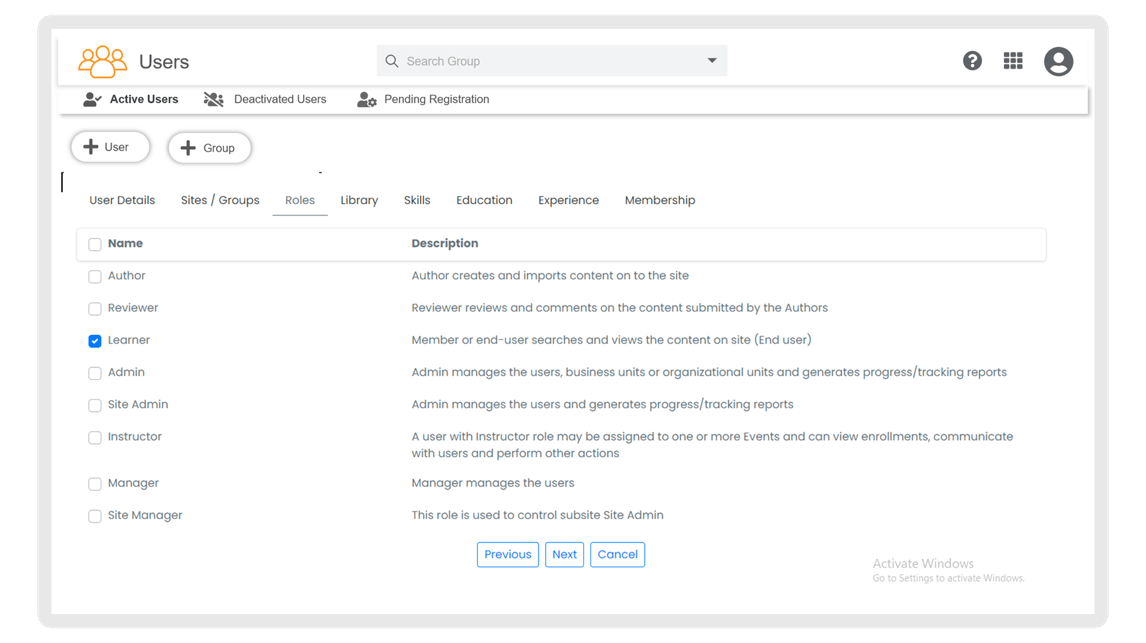Click the Active Users icon
Viewport: 1146px width, 643px height.
93,100
